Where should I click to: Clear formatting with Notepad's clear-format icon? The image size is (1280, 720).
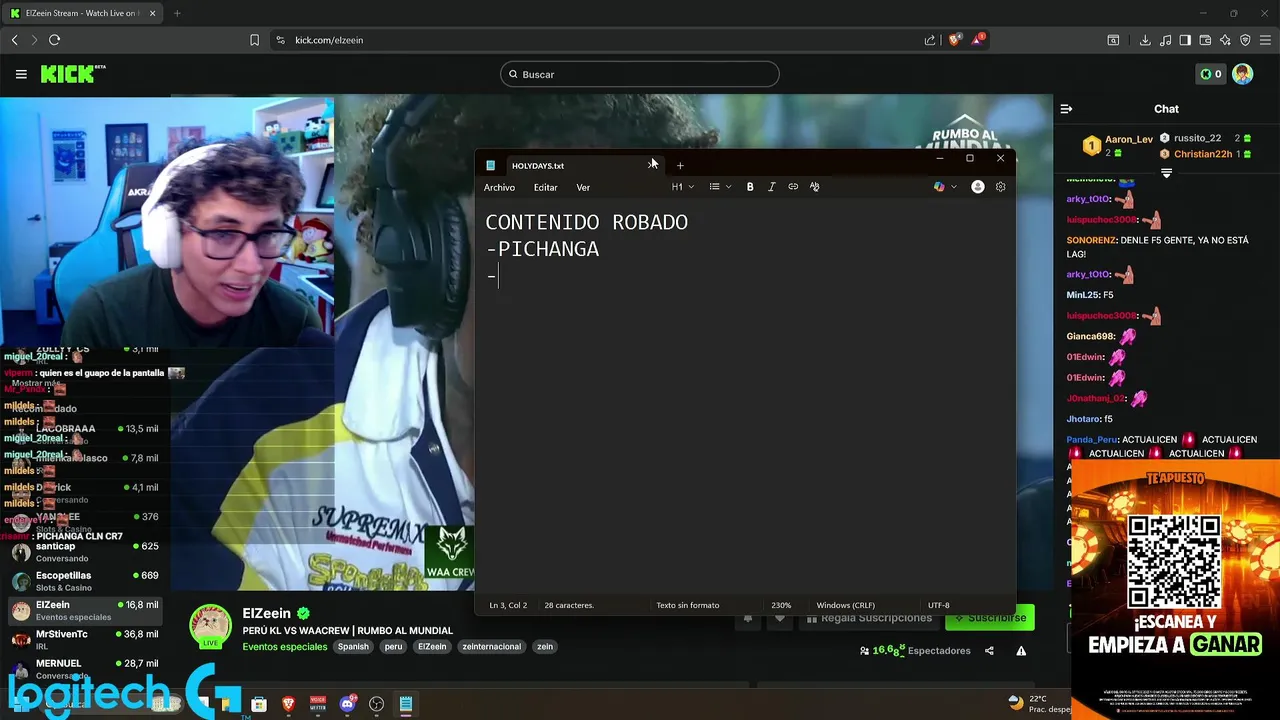tap(814, 187)
